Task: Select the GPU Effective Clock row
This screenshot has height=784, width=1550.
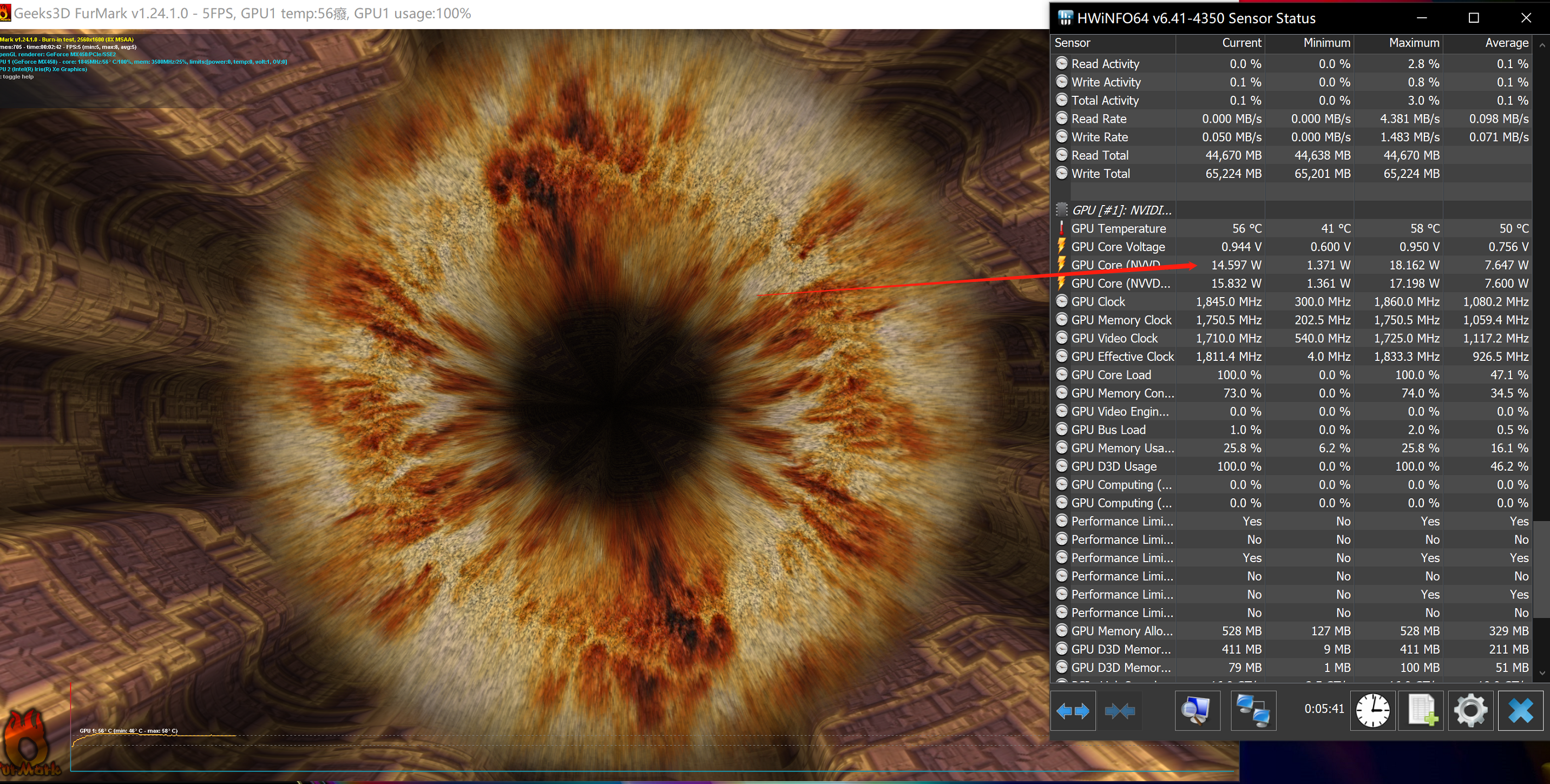Action: 1122,357
